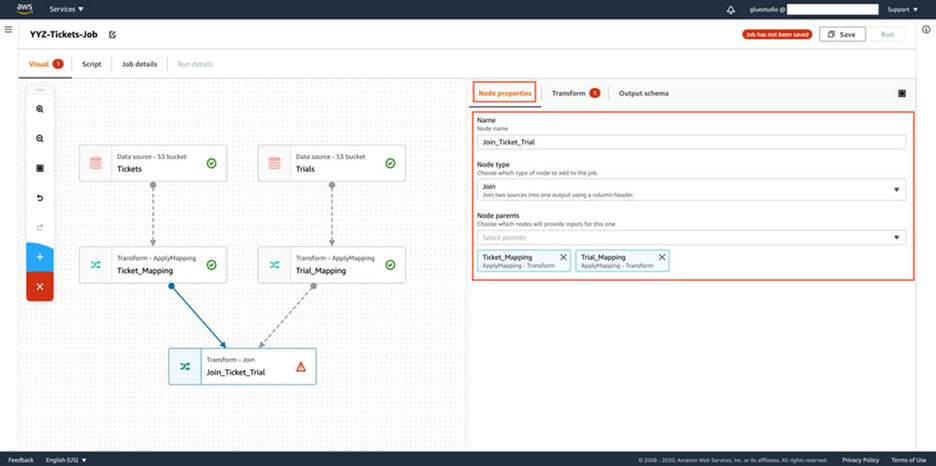
Task: Undo the last canvas action
Action: point(40,198)
